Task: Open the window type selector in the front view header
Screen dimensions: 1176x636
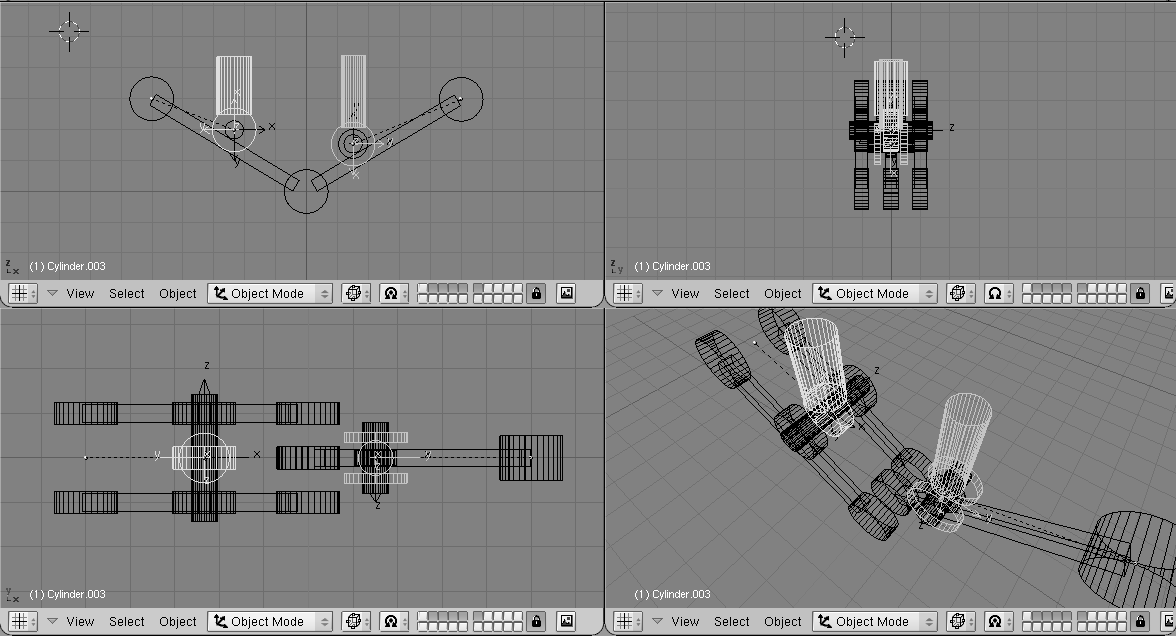Action: [22, 293]
